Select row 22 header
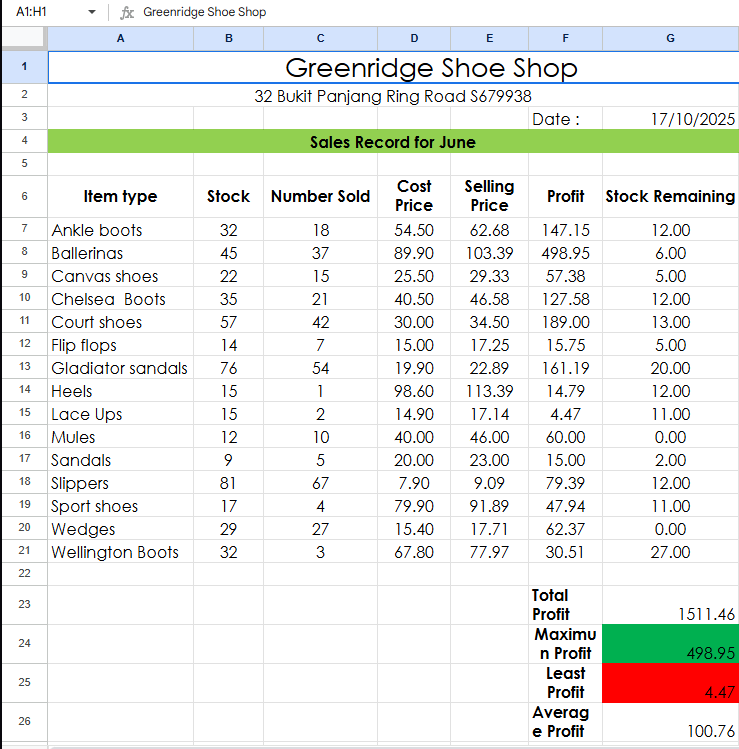Viewport: 739px width, 749px height. (24, 573)
